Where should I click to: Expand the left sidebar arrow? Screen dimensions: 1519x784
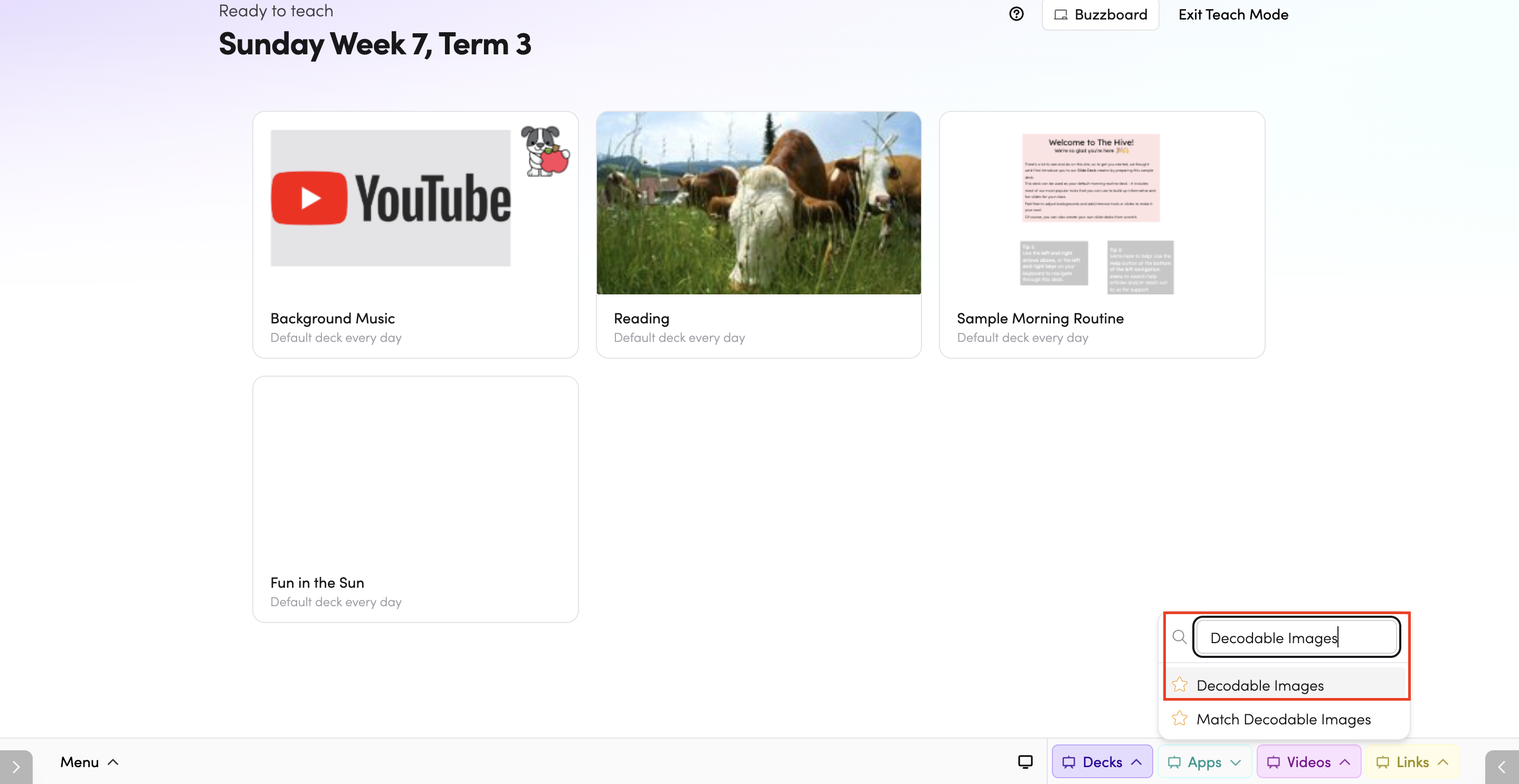tap(16, 767)
